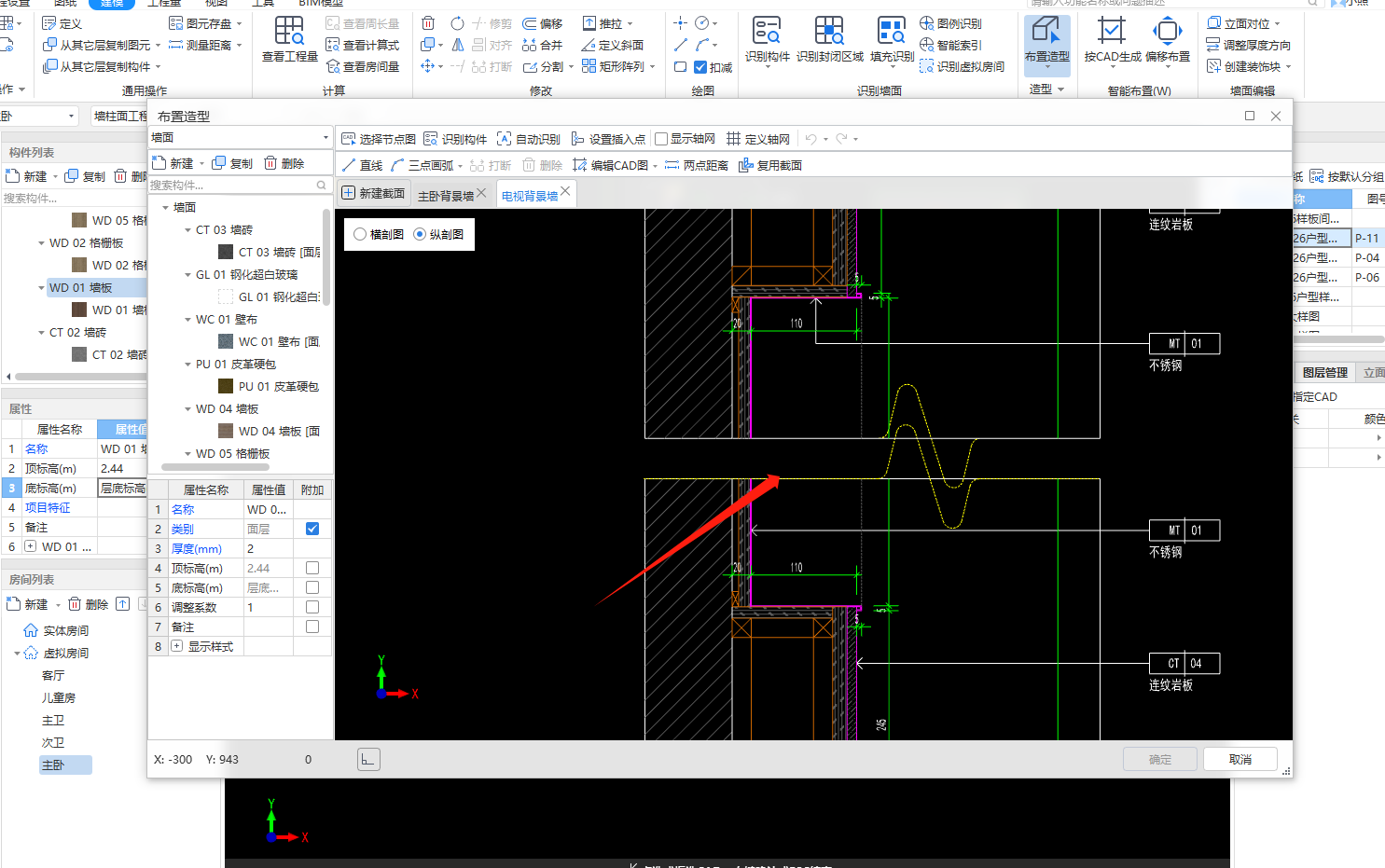Collapse the PU 01 皮革硬包 node

pyautogui.click(x=187, y=364)
